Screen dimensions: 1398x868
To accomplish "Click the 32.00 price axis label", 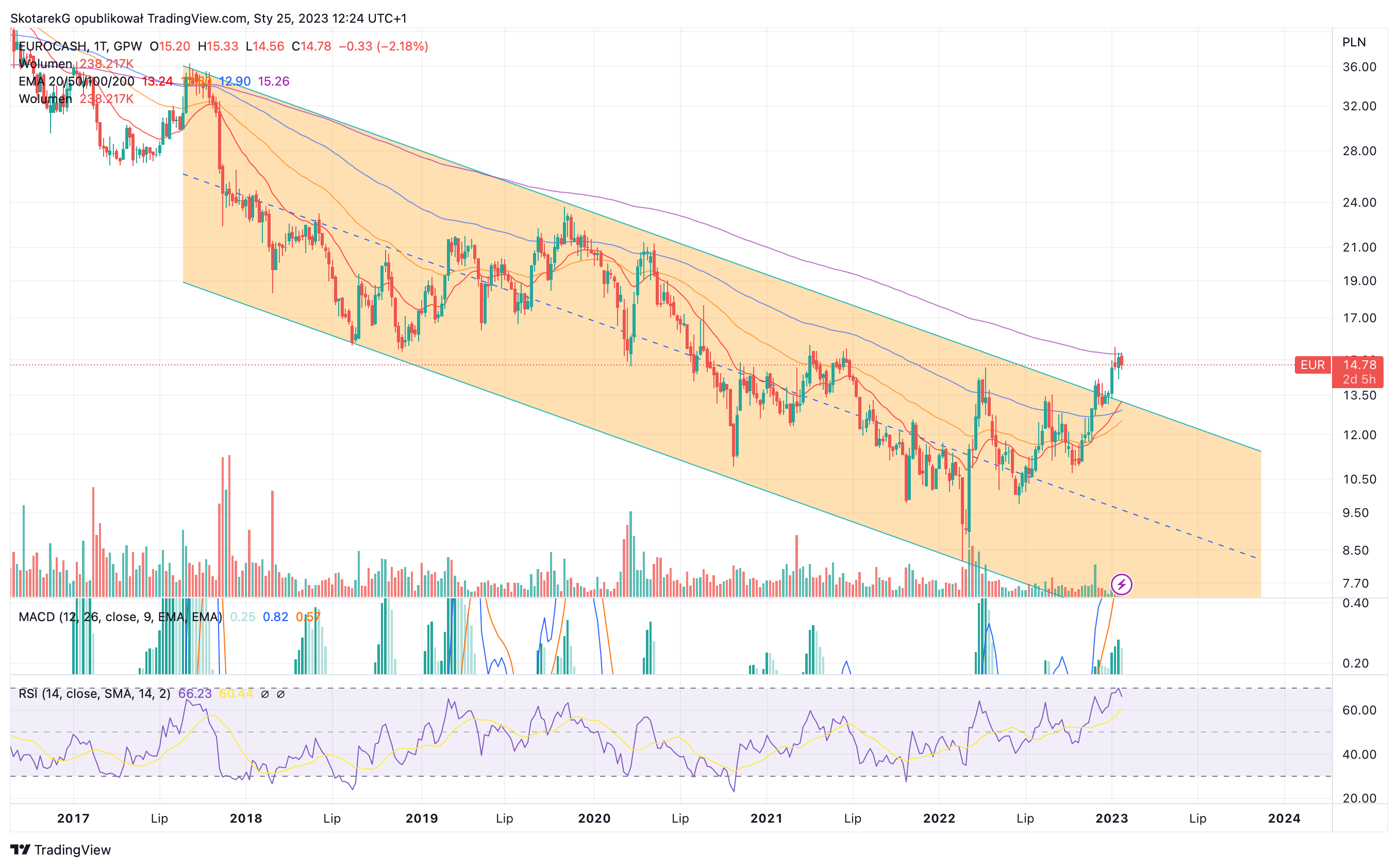I will 1359,106.
